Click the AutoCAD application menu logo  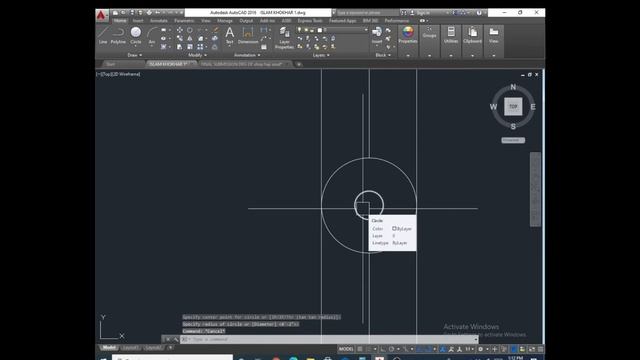[x=101, y=16]
